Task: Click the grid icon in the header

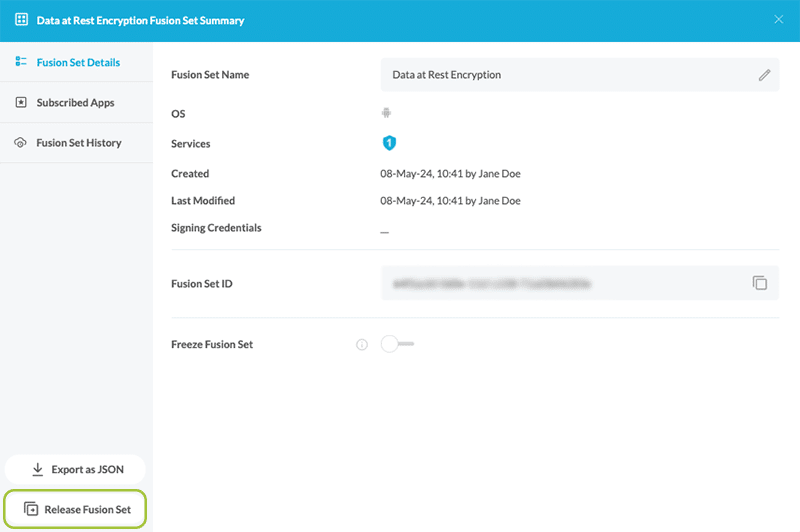Action: pos(21,20)
